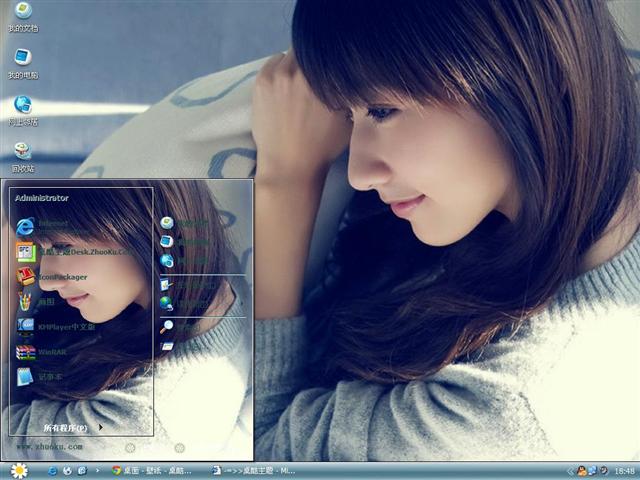The height and width of the screenshot is (480, 640).
Task: Launch IconPackager from Start menu
Action: (51, 277)
